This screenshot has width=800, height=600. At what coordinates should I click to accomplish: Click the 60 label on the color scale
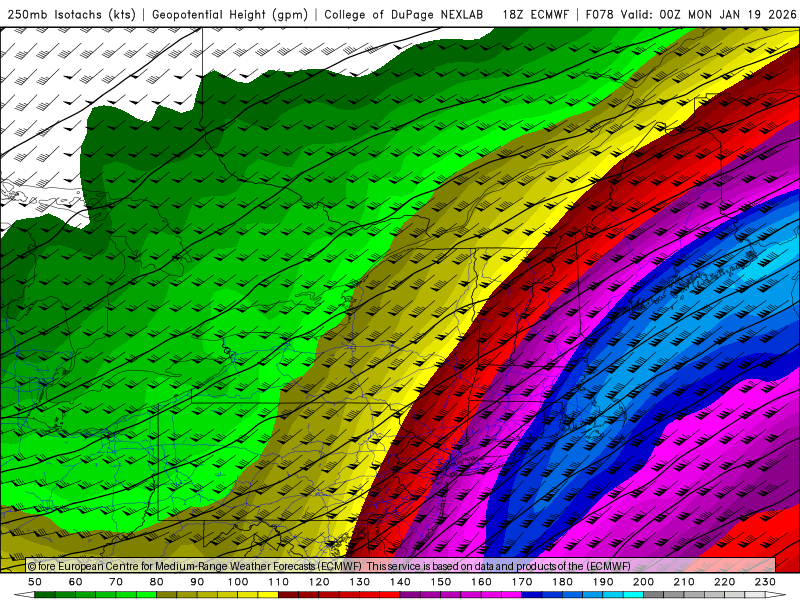click(76, 582)
